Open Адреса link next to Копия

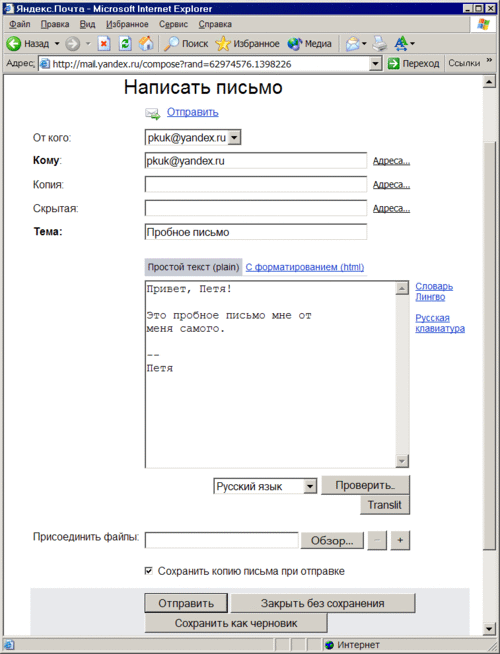(x=391, y=185)
